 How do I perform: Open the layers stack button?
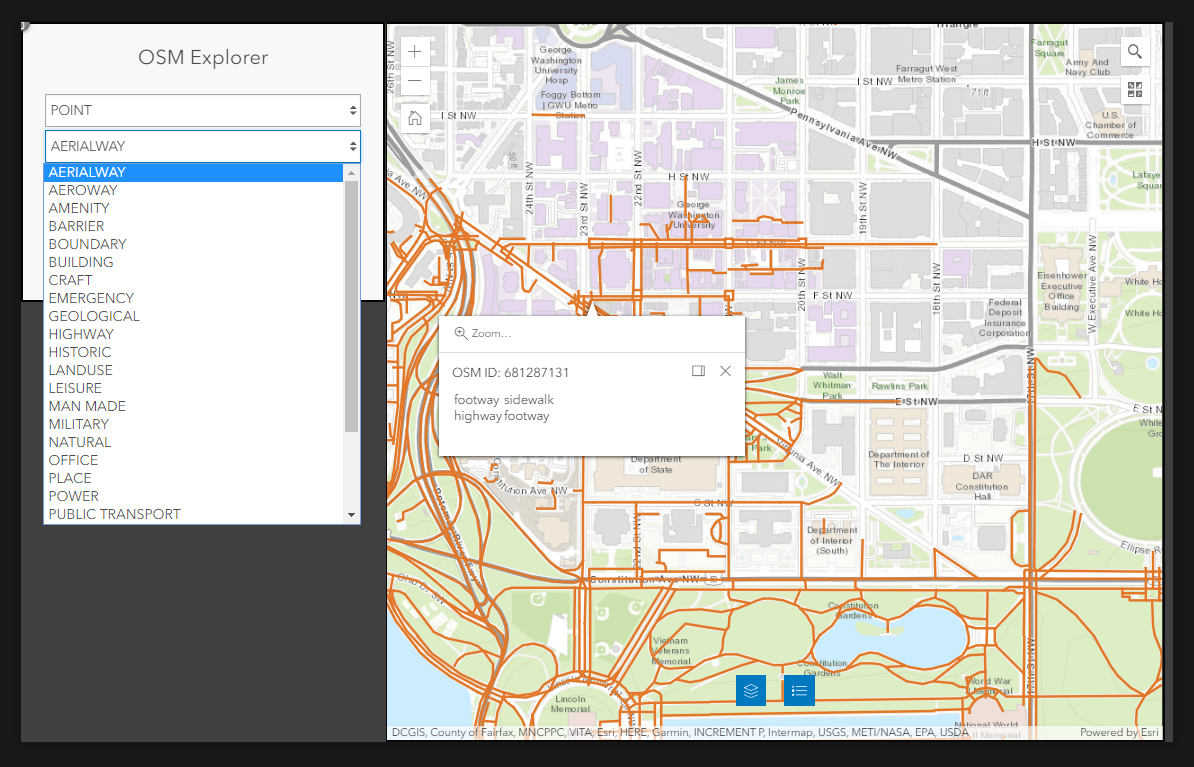click(x=751, y=691)
